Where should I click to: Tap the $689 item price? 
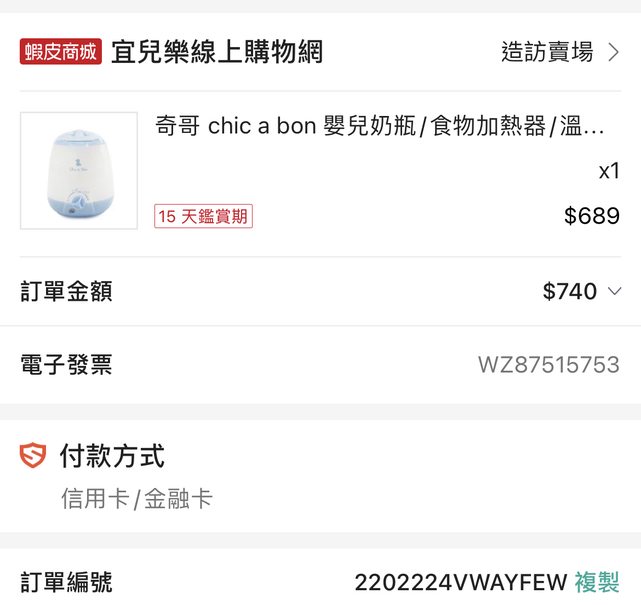pyautogui.click(x=591, y=216)
